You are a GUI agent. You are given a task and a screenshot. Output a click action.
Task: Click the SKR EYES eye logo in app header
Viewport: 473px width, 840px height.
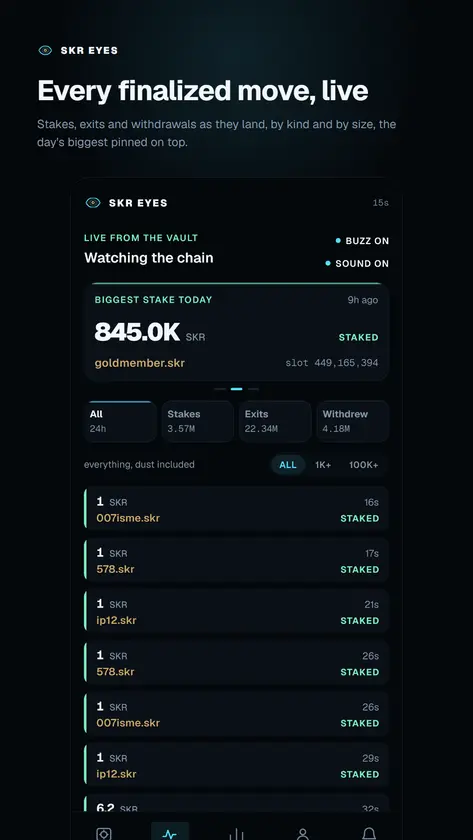click(93, 203)
